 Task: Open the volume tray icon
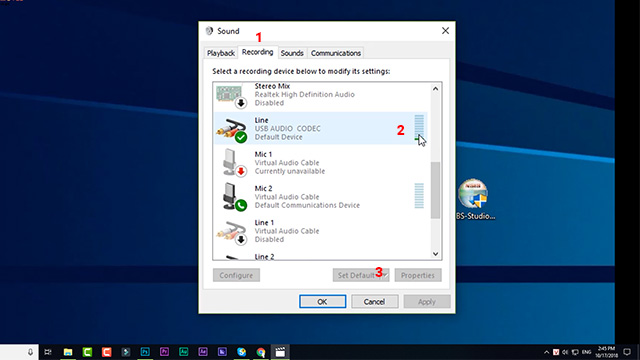coord(565,352)
